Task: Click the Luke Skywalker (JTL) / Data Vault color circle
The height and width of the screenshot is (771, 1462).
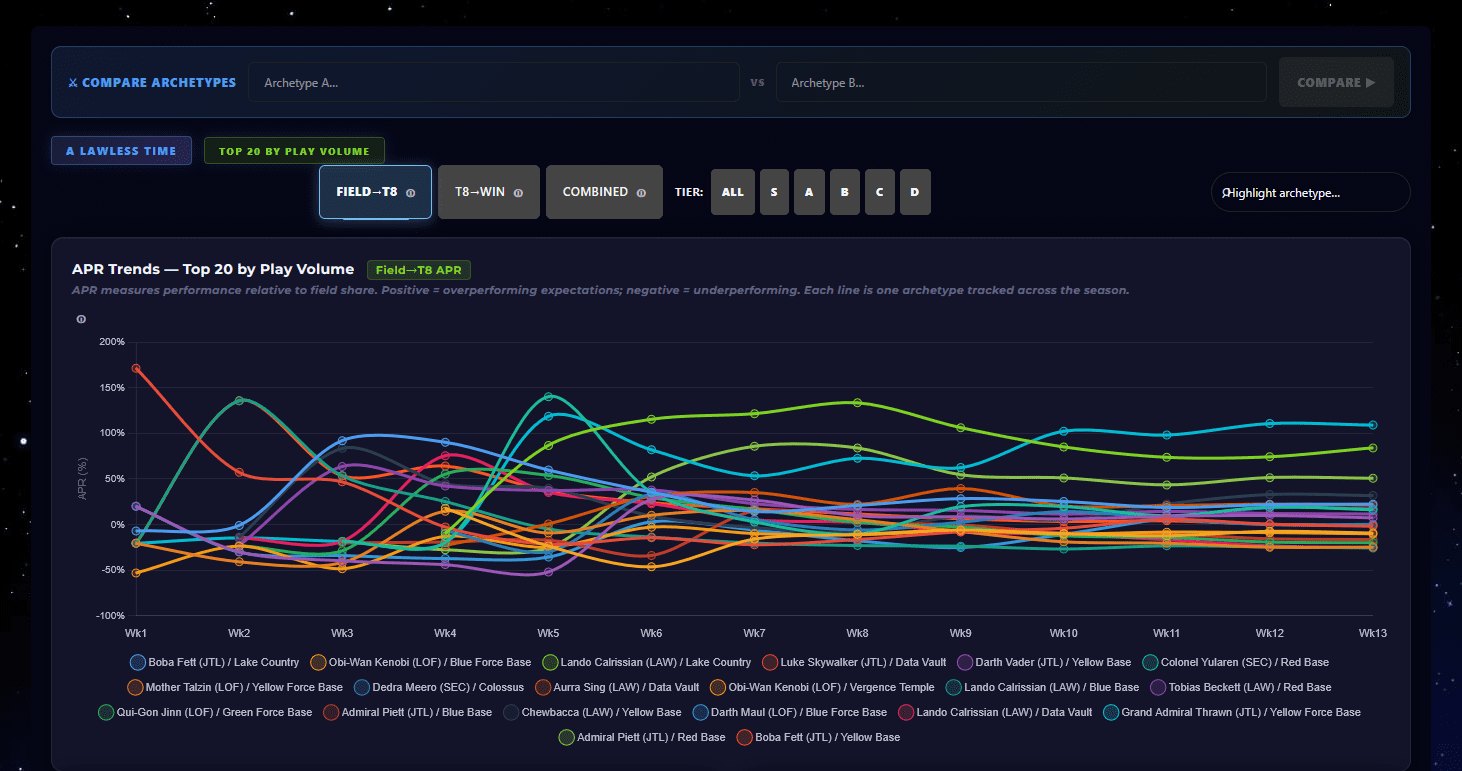Action: [770, 662]
